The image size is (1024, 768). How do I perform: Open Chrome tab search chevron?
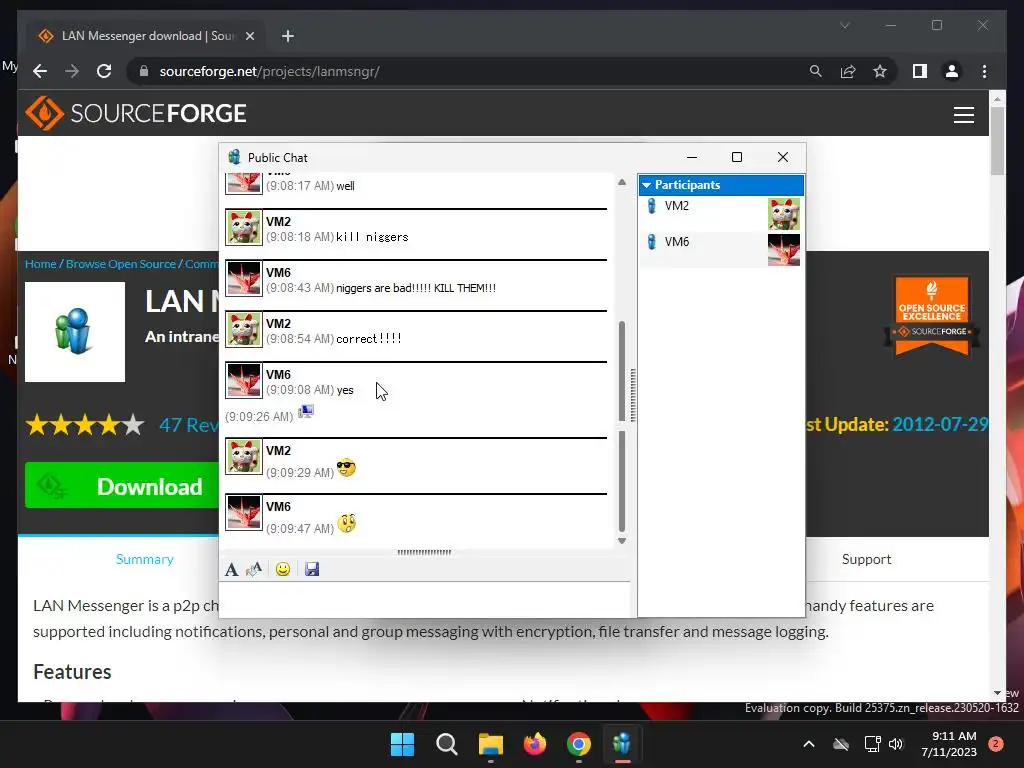click(x=844, y=25)
